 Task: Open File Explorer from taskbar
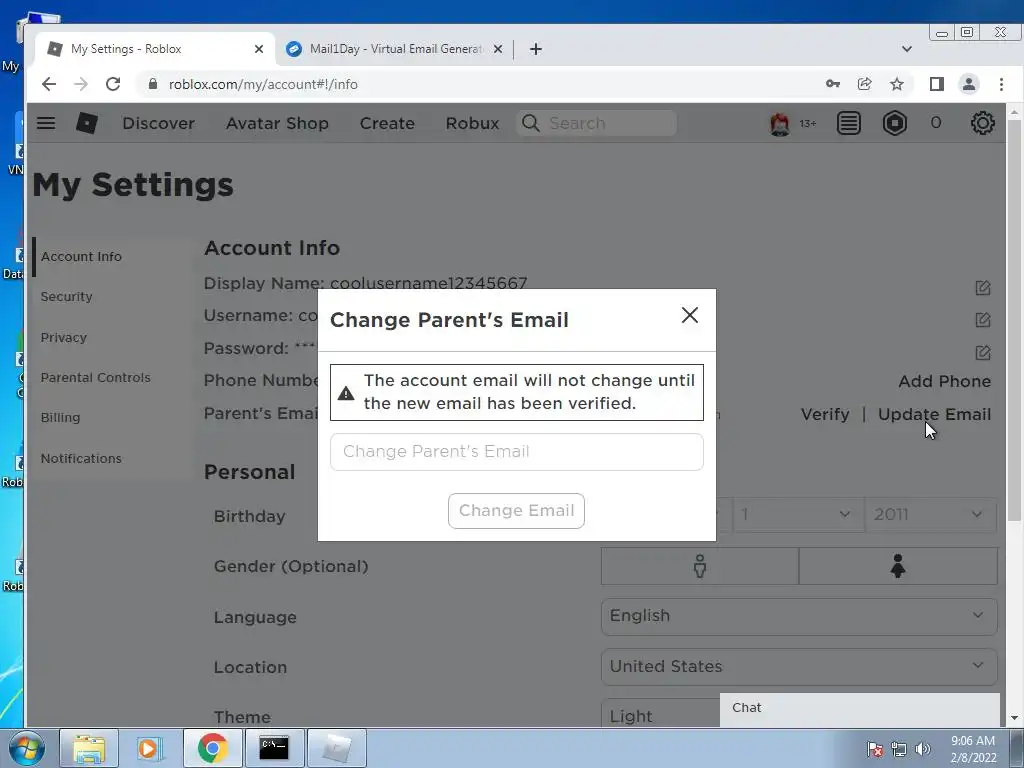(89, 748)
